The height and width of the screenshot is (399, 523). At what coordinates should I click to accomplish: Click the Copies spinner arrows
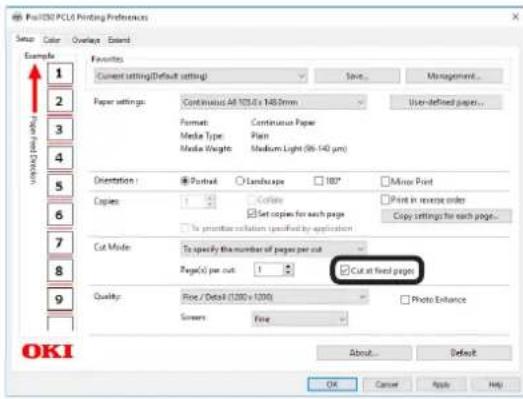[x=210, y=202]
